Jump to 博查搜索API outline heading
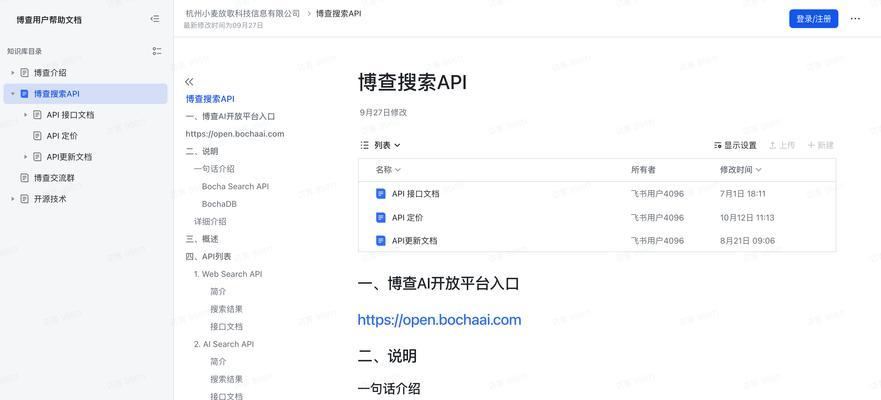Viewport: 881px width, 400px height. [x=210, y=99]
